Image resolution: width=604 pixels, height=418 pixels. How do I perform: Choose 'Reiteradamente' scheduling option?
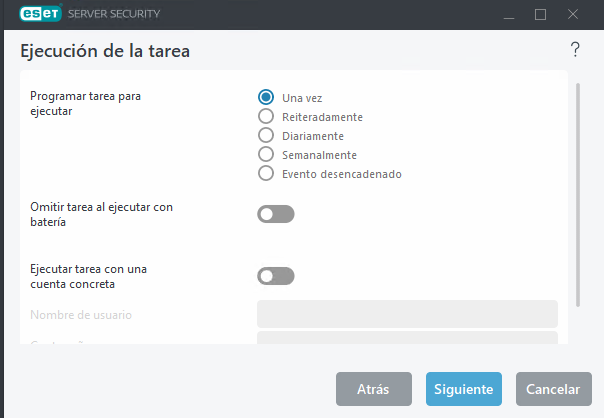tap(266, 116)
